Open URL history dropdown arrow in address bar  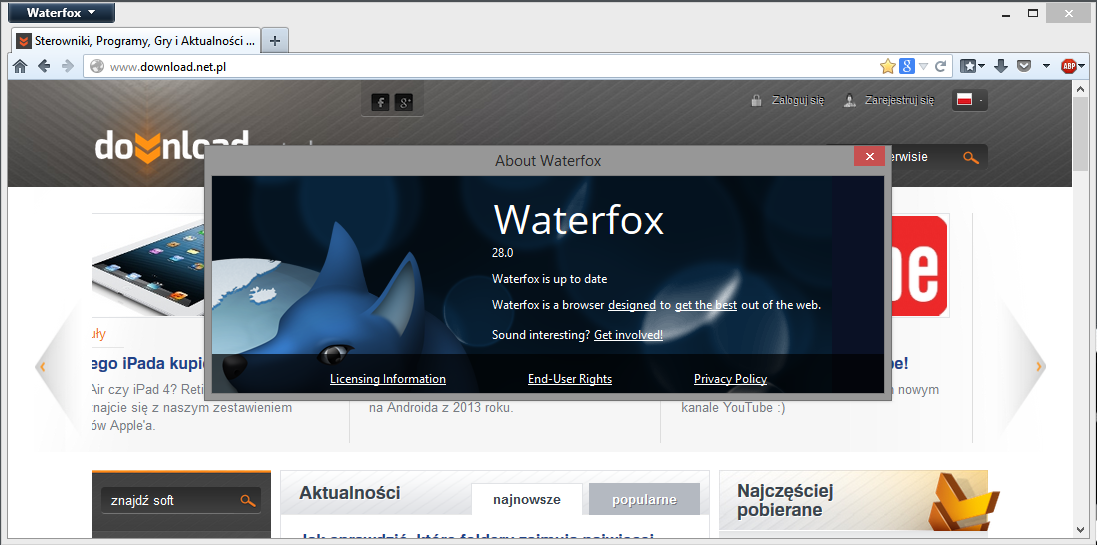point(923,66)
